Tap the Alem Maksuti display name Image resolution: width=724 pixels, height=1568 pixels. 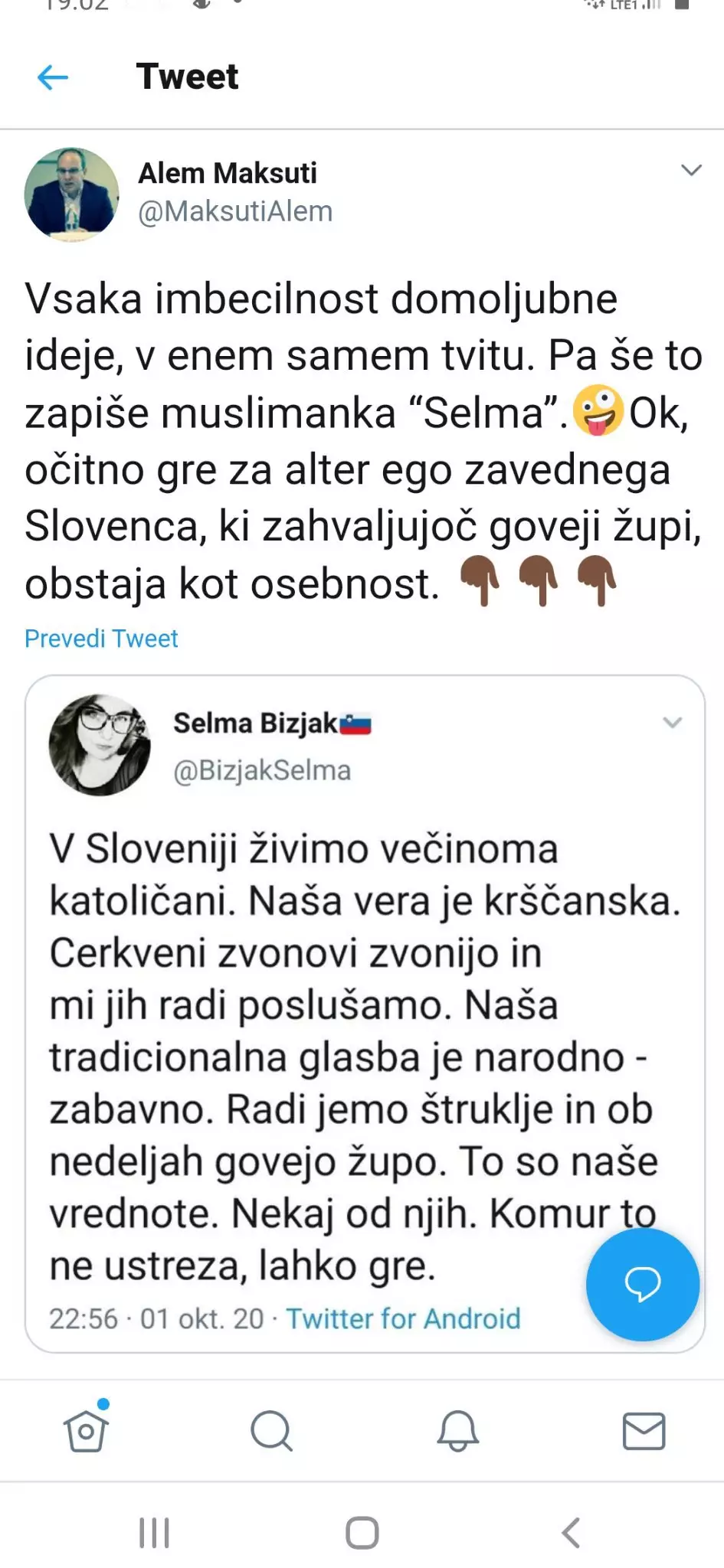[x=228, y=174]
